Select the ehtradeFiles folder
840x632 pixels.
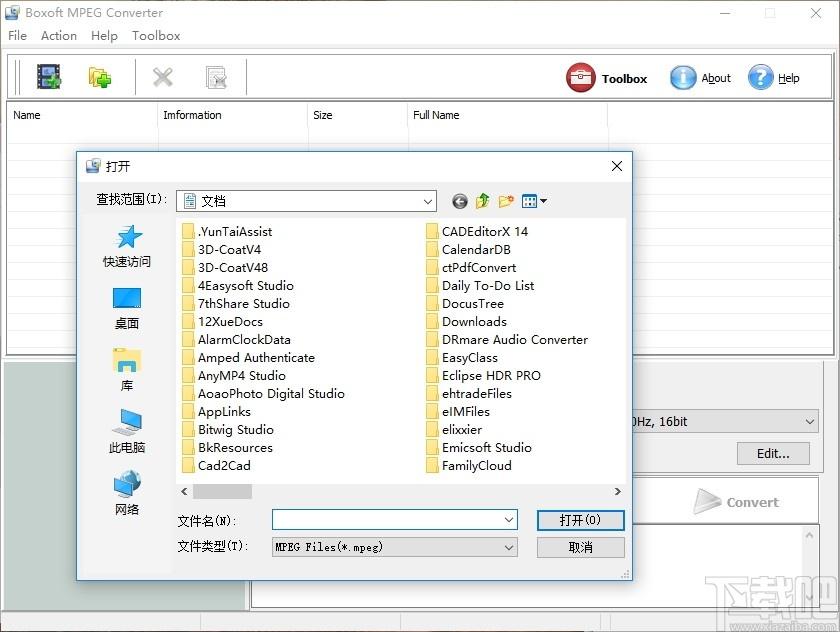click(469, 394)
